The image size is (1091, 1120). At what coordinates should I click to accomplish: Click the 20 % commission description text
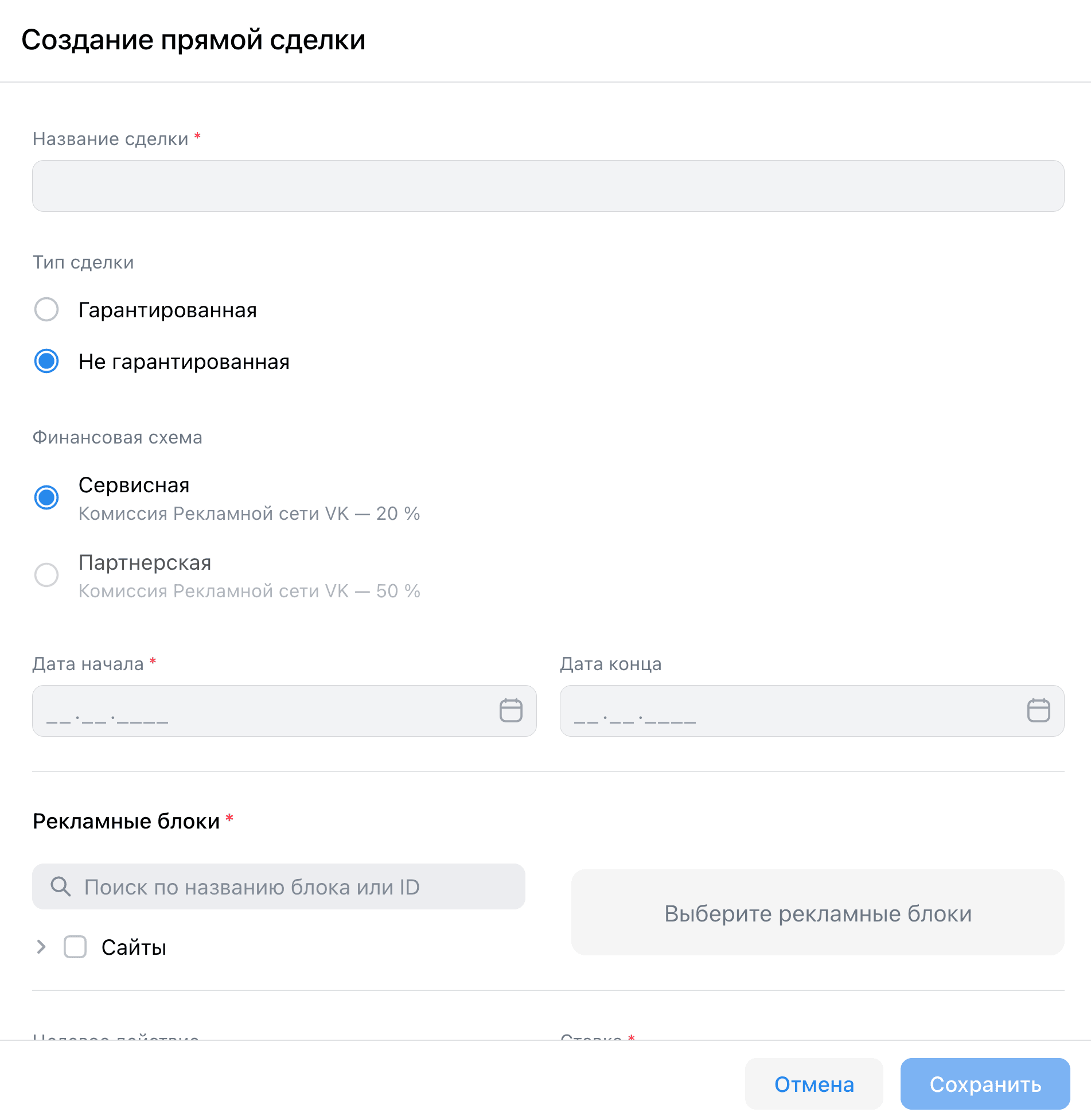tap(249, 514)
